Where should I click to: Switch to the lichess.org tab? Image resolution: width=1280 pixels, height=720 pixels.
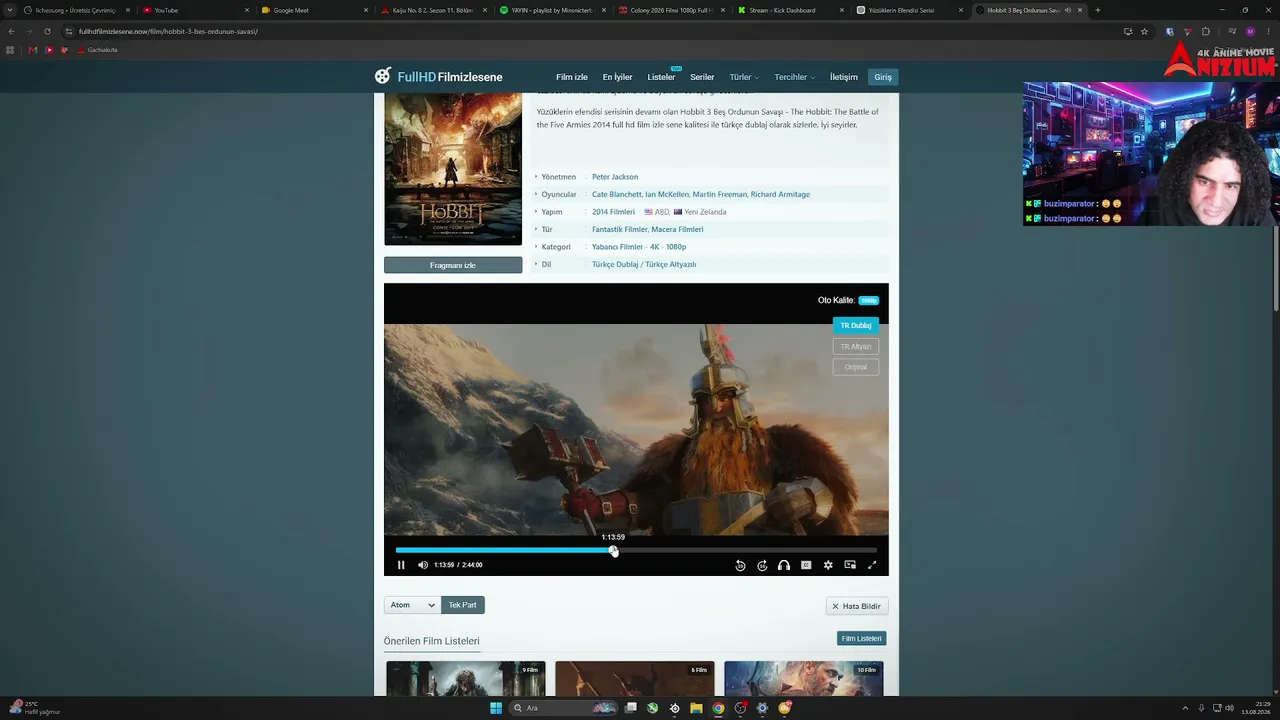coord(76,10)
